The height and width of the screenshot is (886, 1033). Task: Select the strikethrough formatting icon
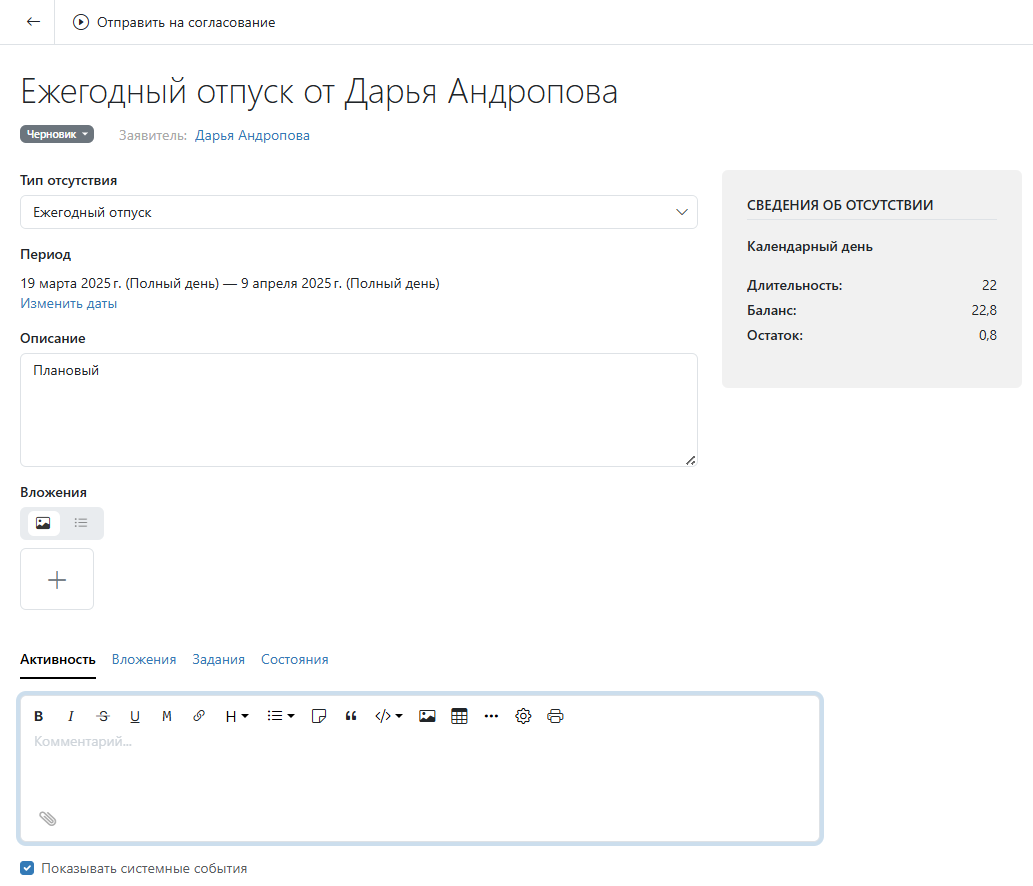point(102,716)
